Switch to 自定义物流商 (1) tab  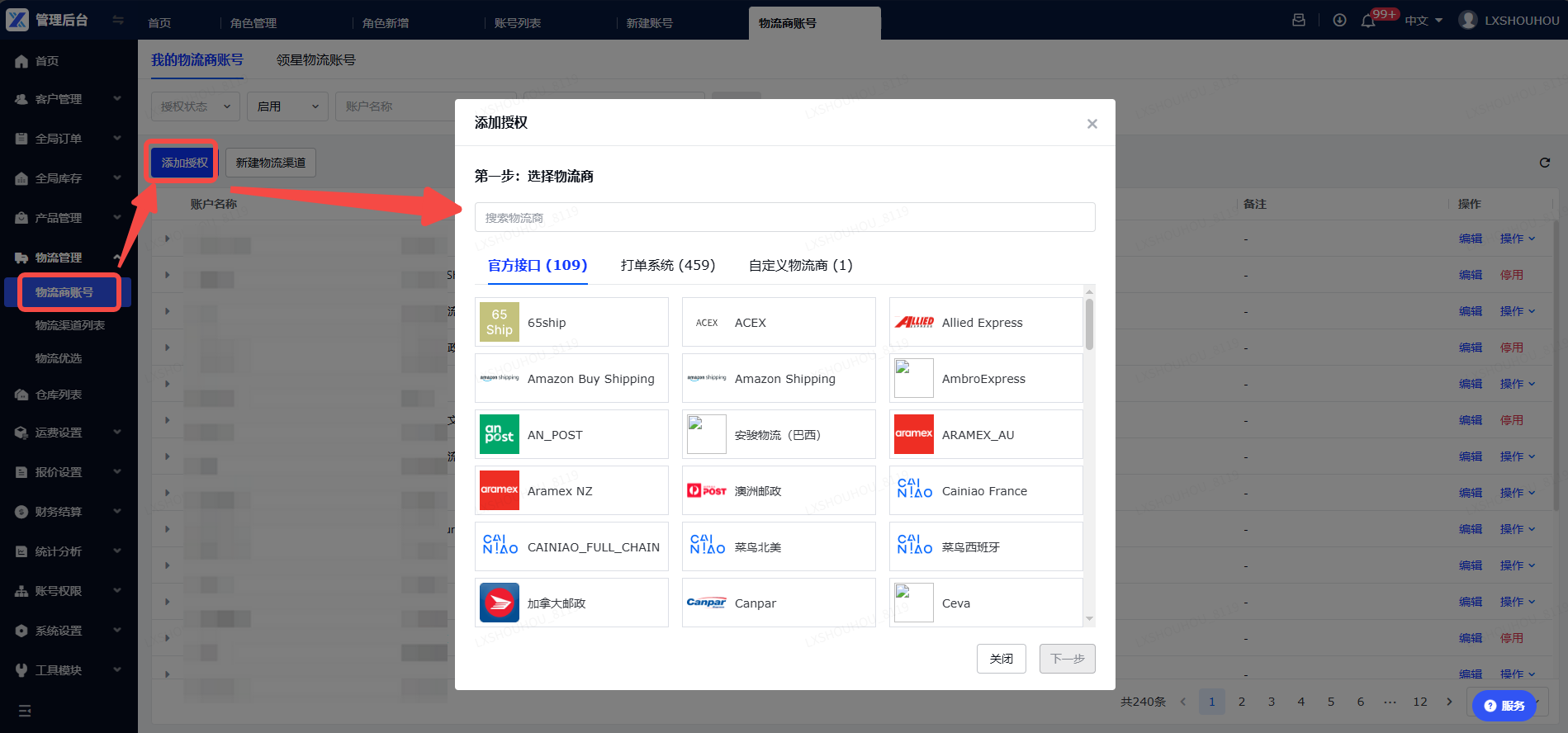point(800,265)
